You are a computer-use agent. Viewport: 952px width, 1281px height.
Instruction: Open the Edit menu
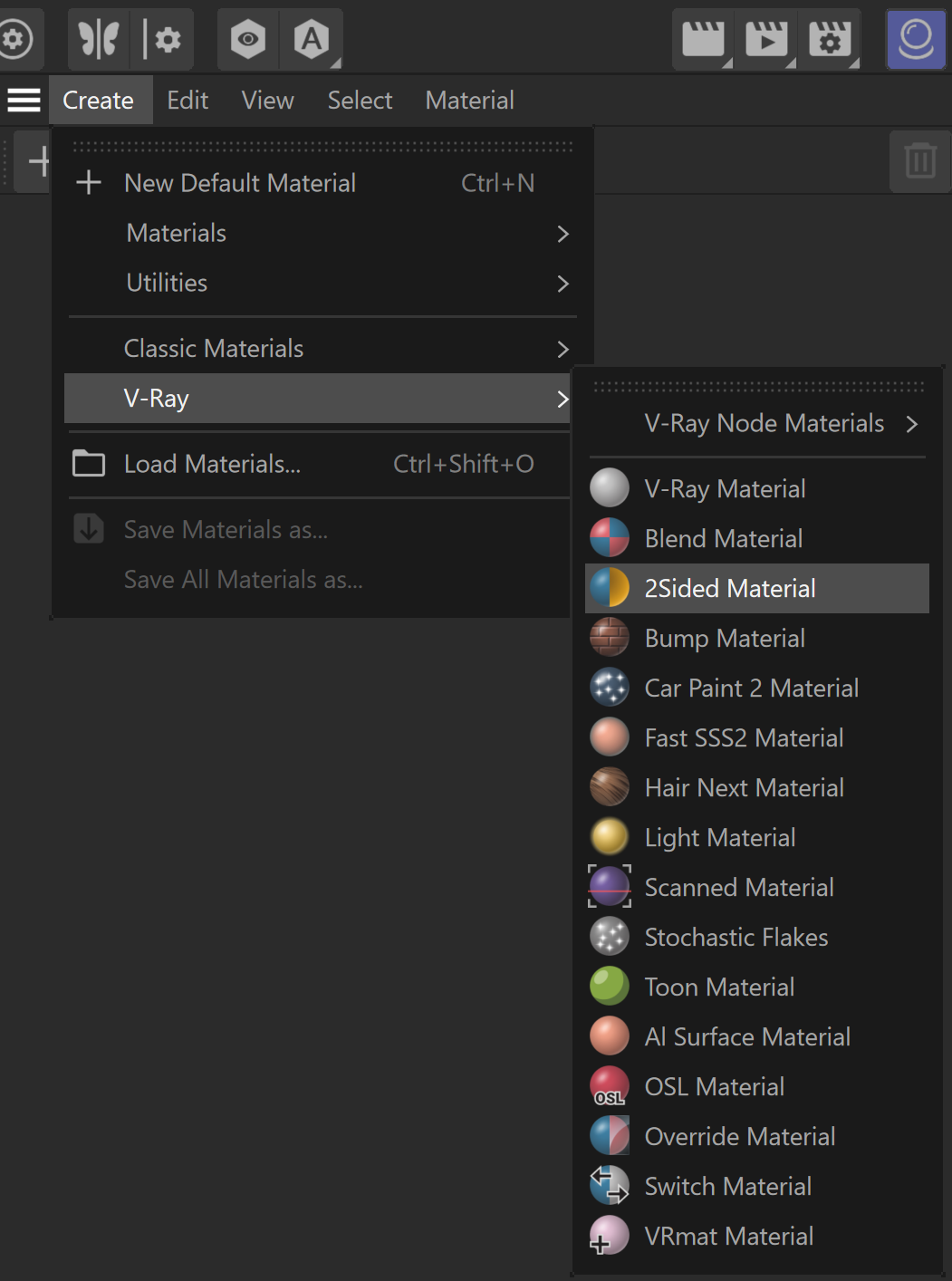pos(188,100)
